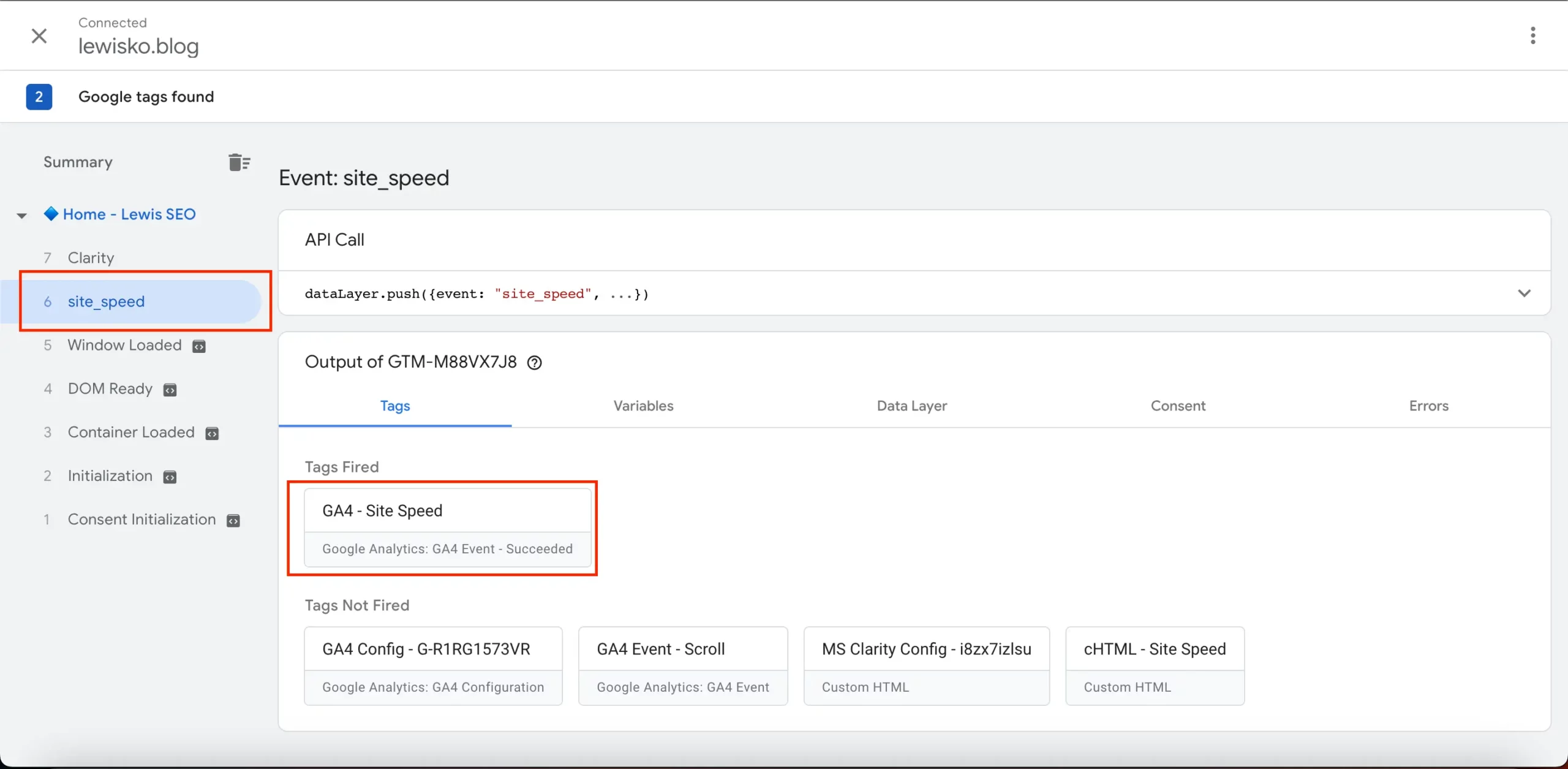Switch to the Variables tab

coord(643,406)
